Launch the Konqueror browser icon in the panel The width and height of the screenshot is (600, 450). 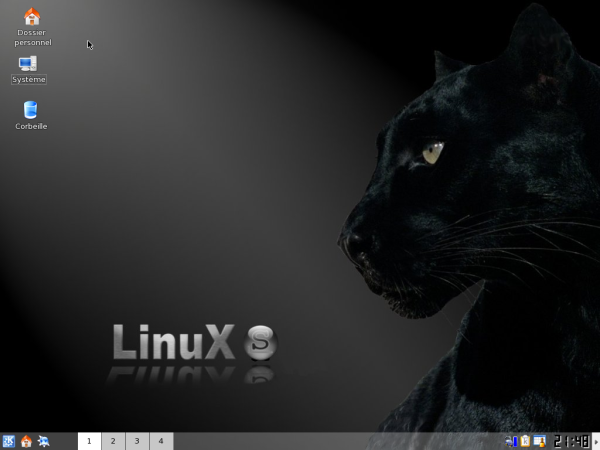[x=43, y=441]
